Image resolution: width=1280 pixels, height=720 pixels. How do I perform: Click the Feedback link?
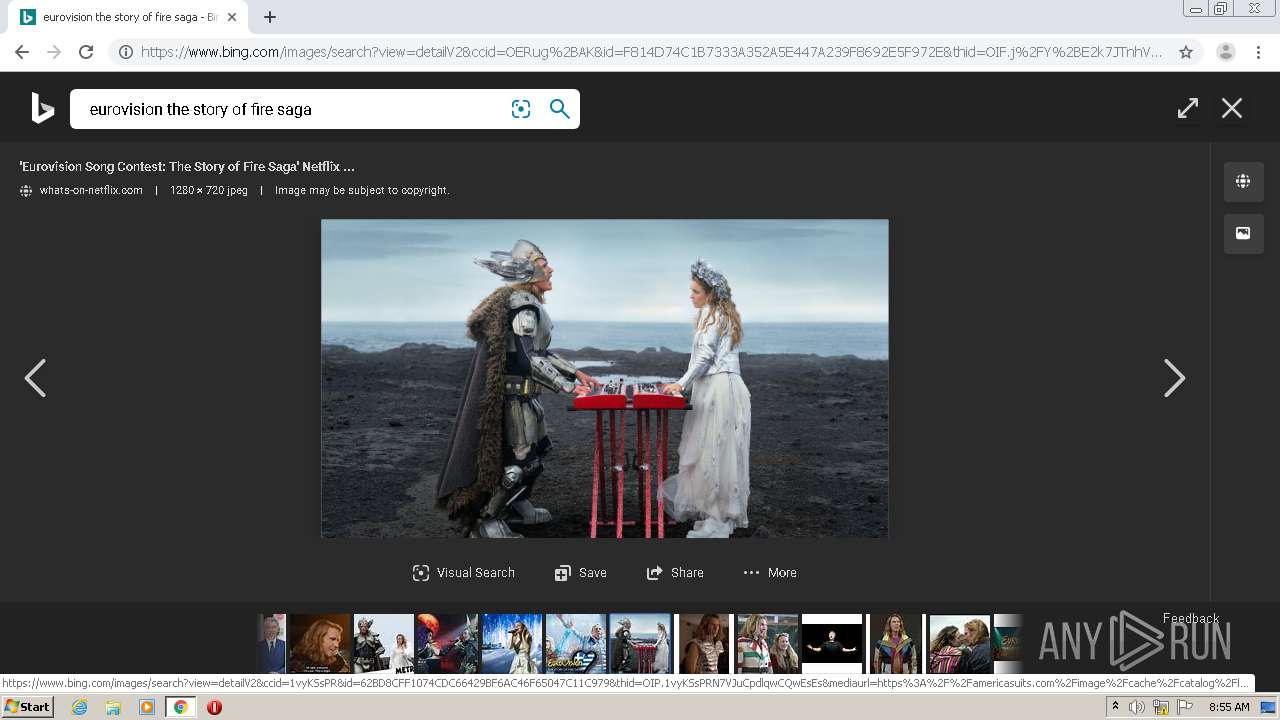click(1191, 618)
